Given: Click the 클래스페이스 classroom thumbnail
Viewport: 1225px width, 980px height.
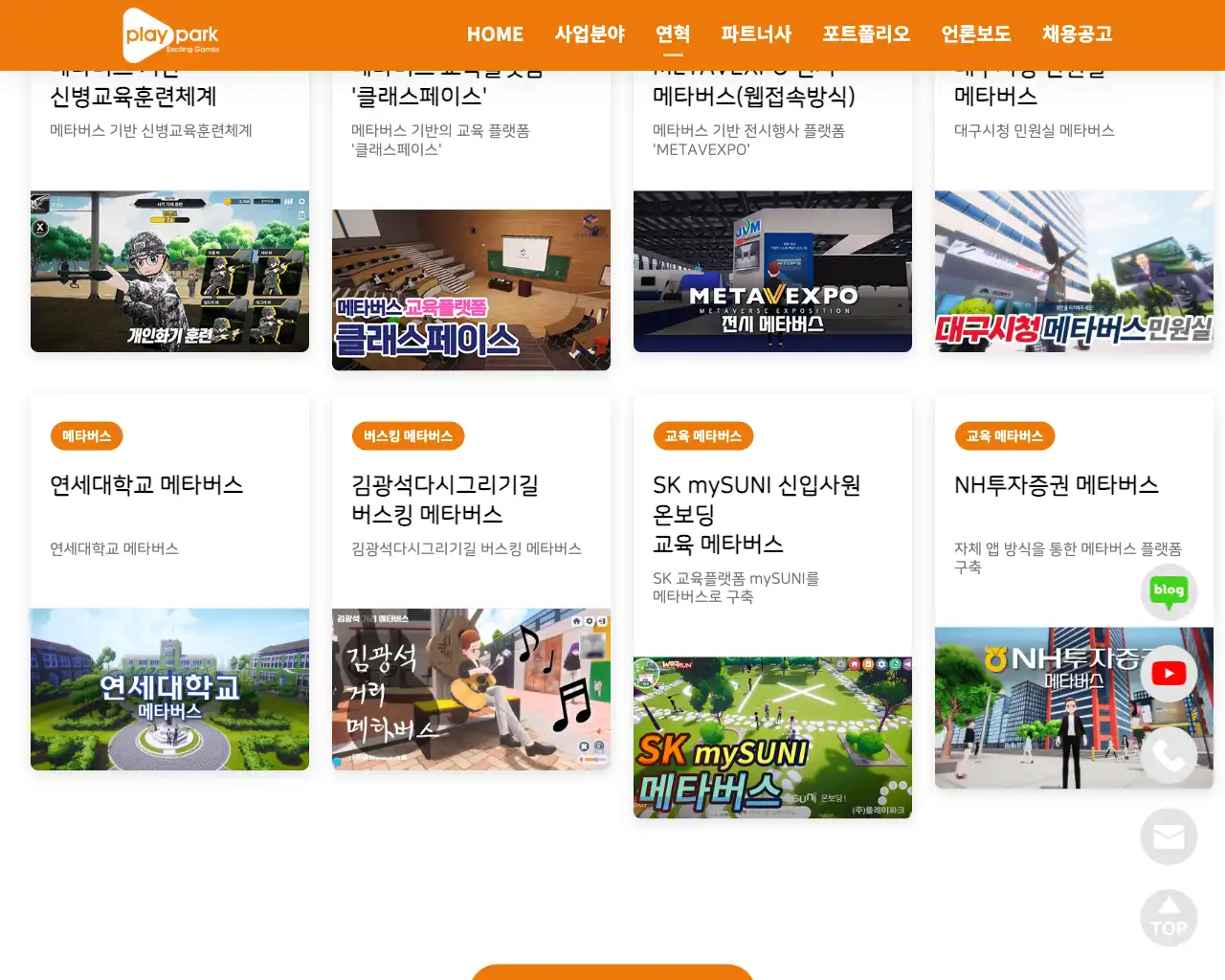Looking at the screenshot, I should [471, 290].
